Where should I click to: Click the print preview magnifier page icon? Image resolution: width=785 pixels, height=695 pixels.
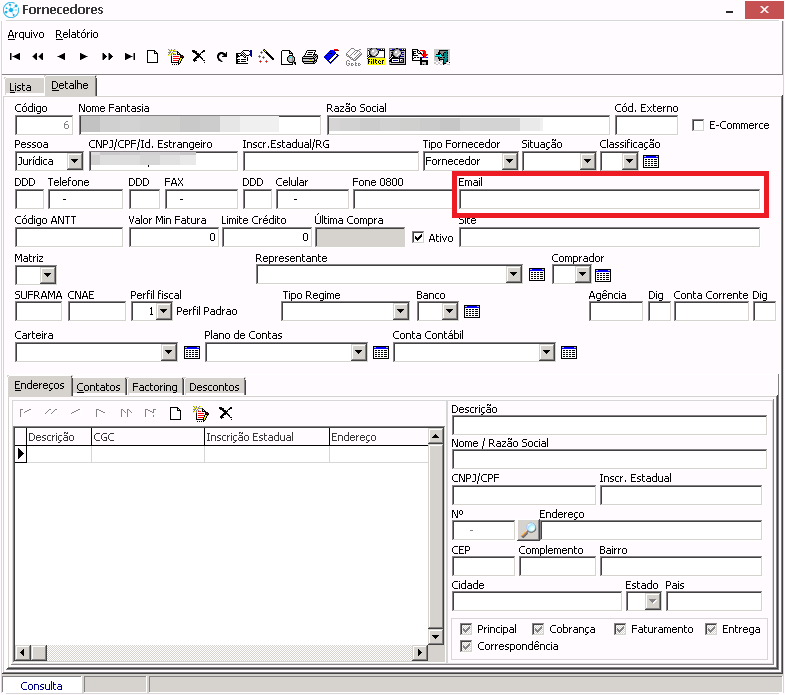[288, 57]
